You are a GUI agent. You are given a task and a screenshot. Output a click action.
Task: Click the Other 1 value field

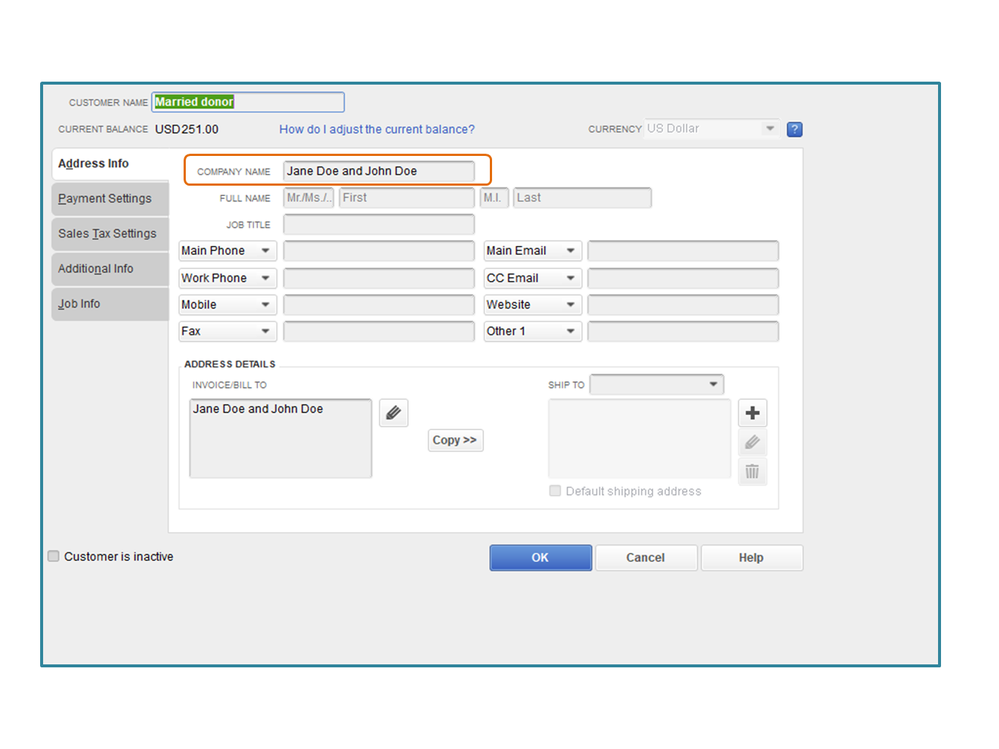tap(682, 331)
